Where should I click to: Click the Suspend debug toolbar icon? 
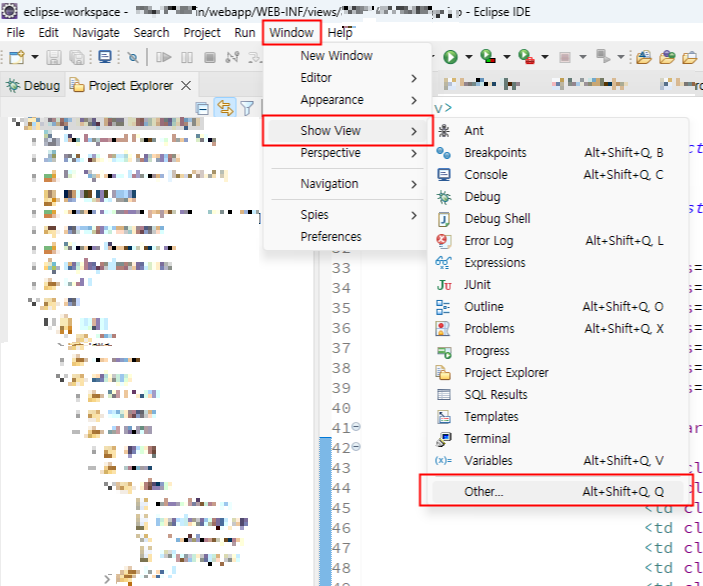187,57
